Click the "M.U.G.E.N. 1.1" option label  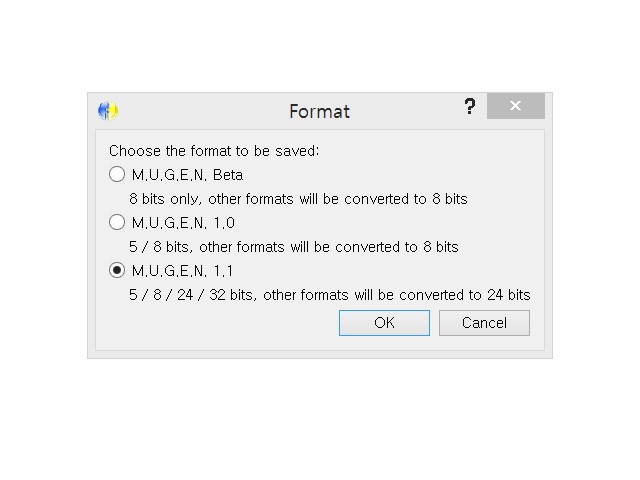(182, 271)
